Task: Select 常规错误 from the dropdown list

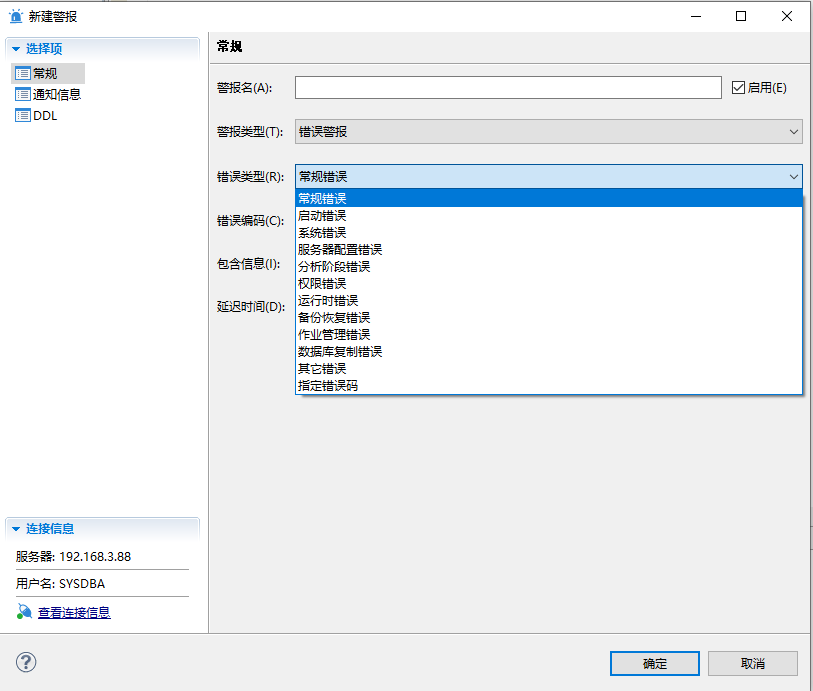Action: click(549, 198)
